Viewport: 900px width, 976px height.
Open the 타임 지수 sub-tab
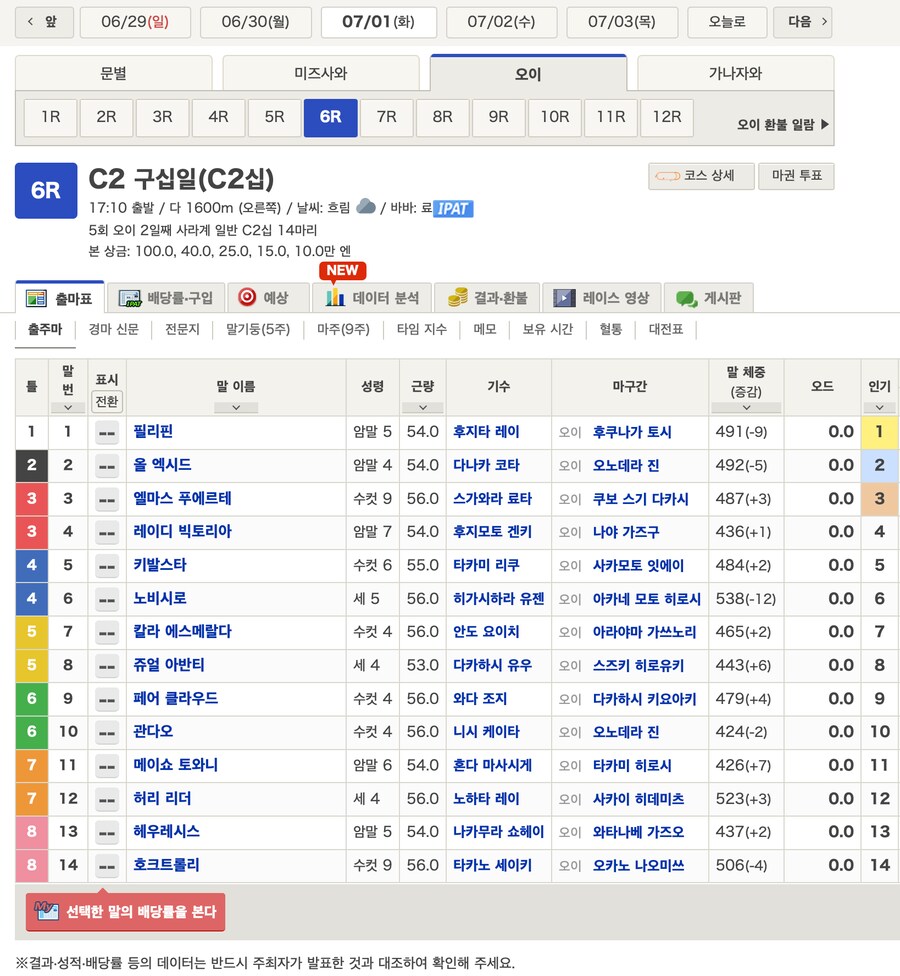click(x=422, y=329)
